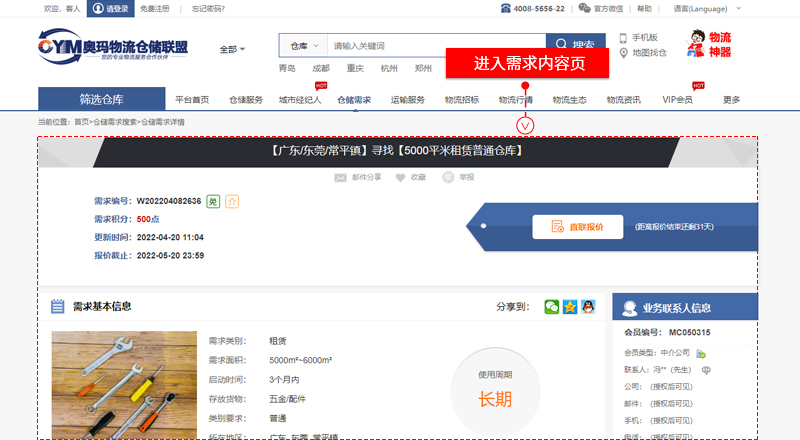The height and width of the screenshot is (440, 800).
Task: Go to 物流招标 navigation tab
Action: pyautogui.click(x=462, y=100)
